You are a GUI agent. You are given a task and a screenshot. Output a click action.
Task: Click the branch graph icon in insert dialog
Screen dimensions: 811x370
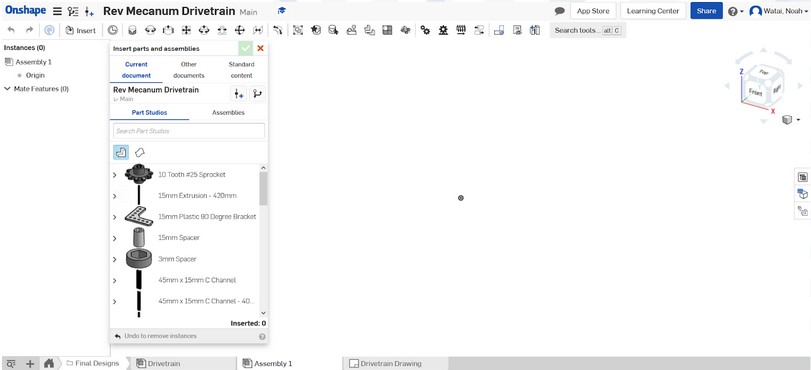point(257,94)
